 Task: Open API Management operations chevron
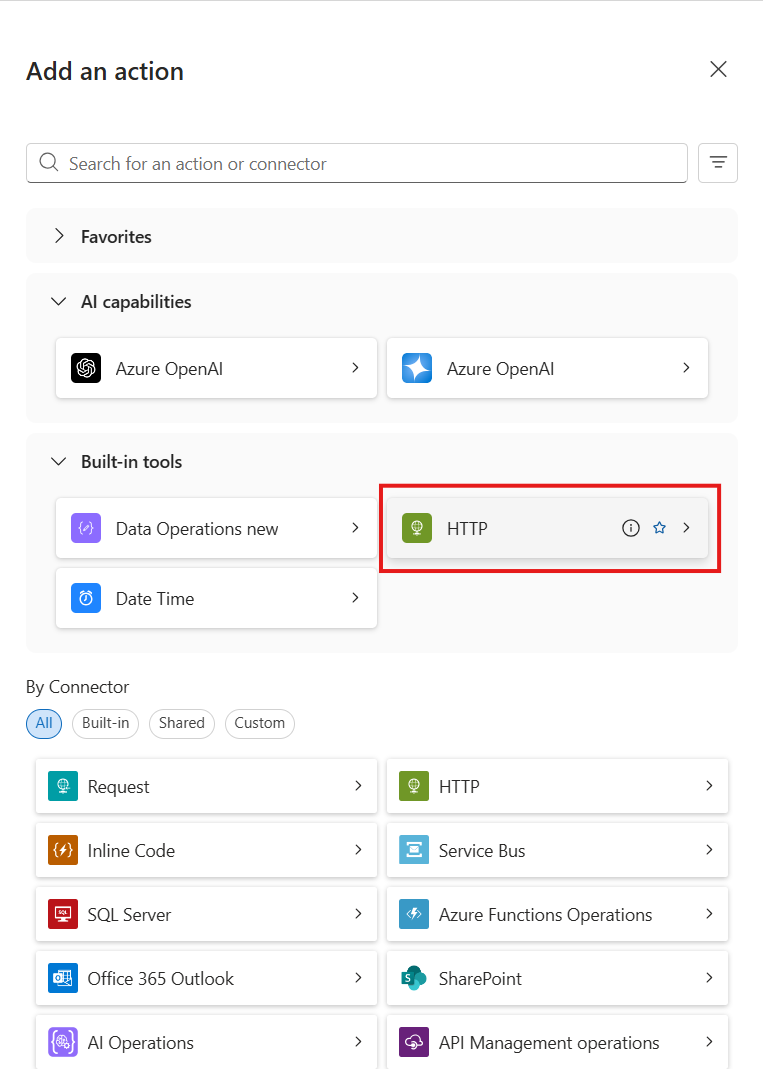pyautogui.click(x=709, y=1042)
